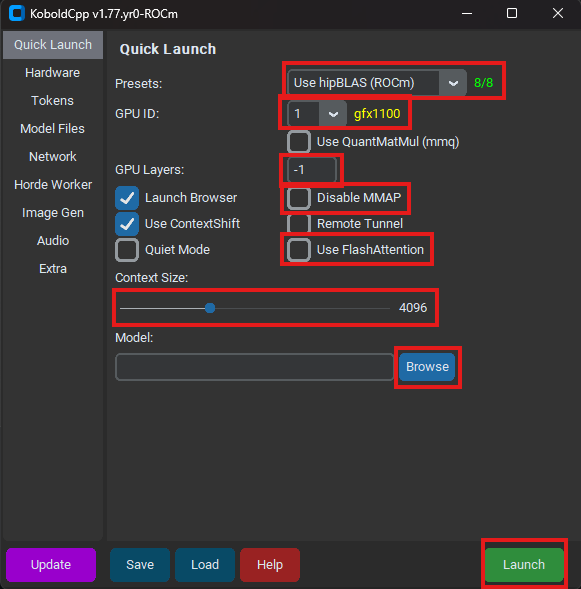
Task: Expand the GPU ID dropdown
Action: pos(333,114)
